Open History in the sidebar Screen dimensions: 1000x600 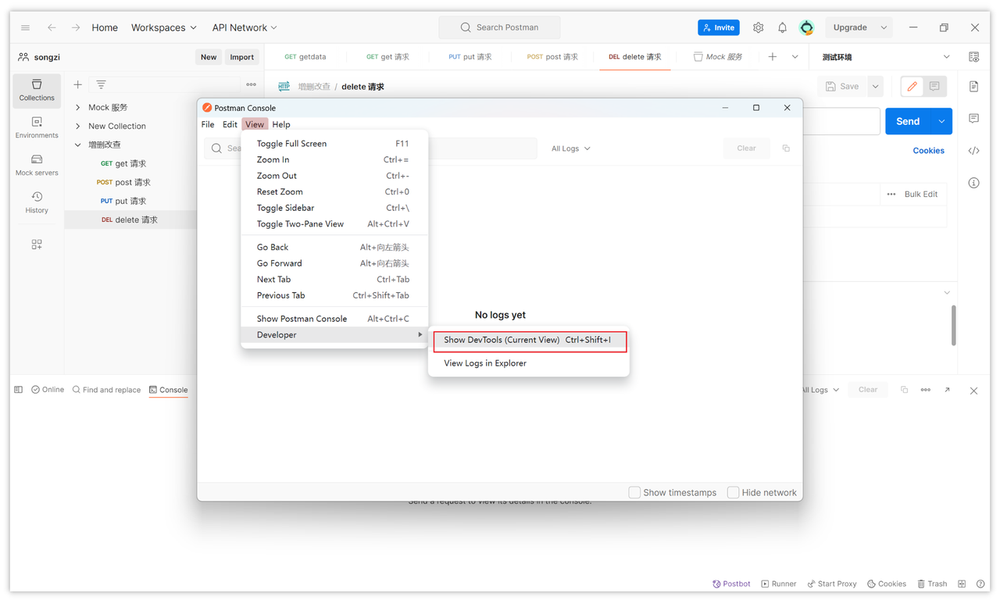point(36,202)
